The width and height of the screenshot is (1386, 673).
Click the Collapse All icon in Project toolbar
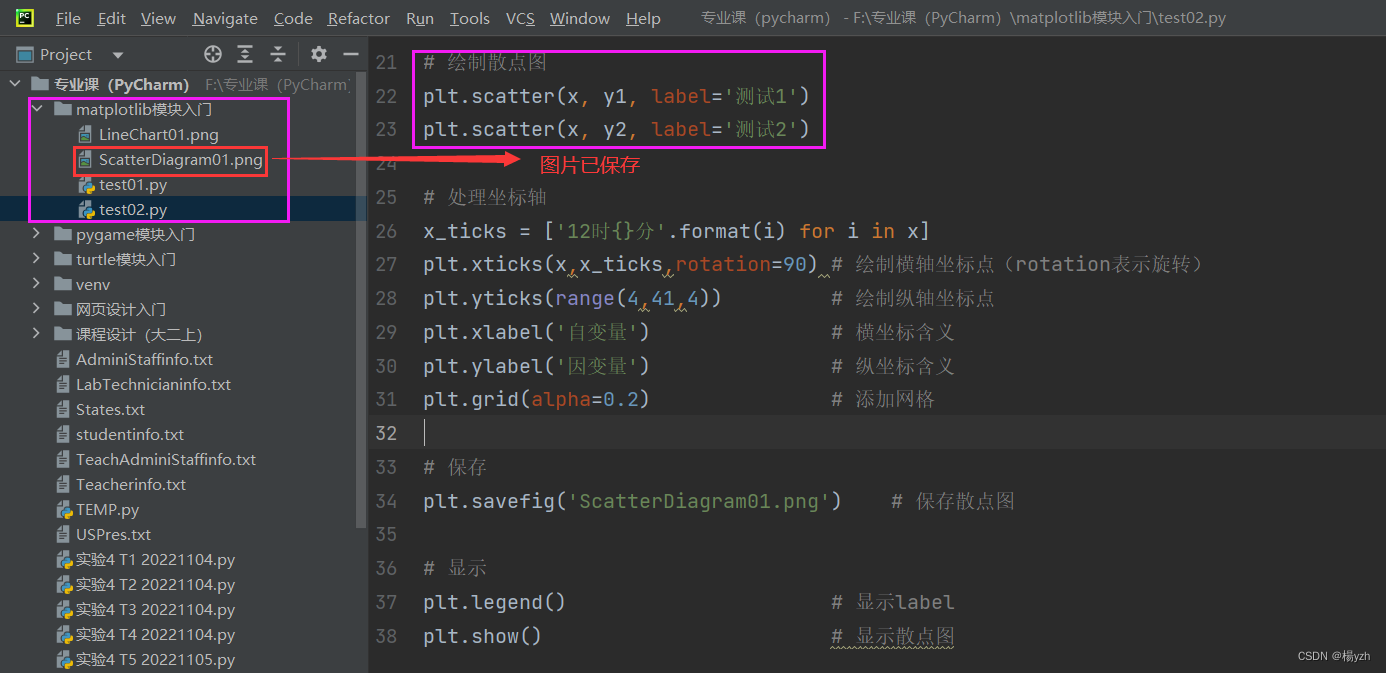pos(277,54)
